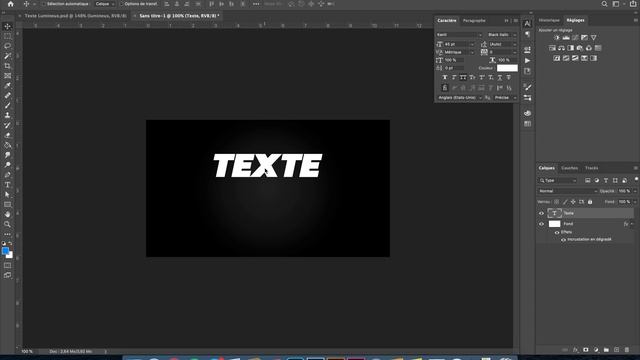Edit the layer Opacité value field
This screenshot has width=640, height=360.
(623, 191)
